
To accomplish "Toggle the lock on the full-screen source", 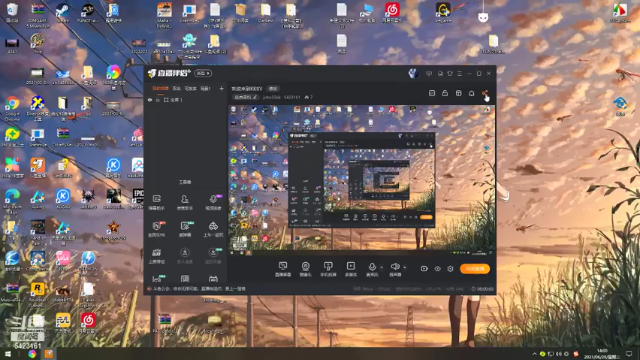I will click(158, 100).
